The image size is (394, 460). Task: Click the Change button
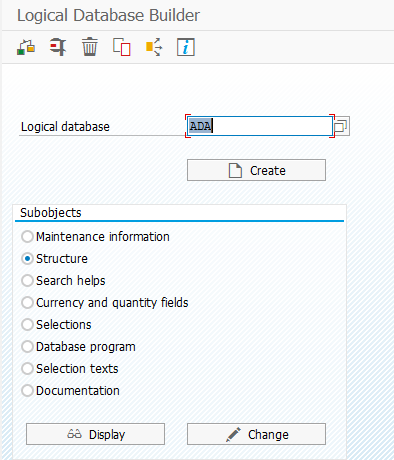[256, 434]
